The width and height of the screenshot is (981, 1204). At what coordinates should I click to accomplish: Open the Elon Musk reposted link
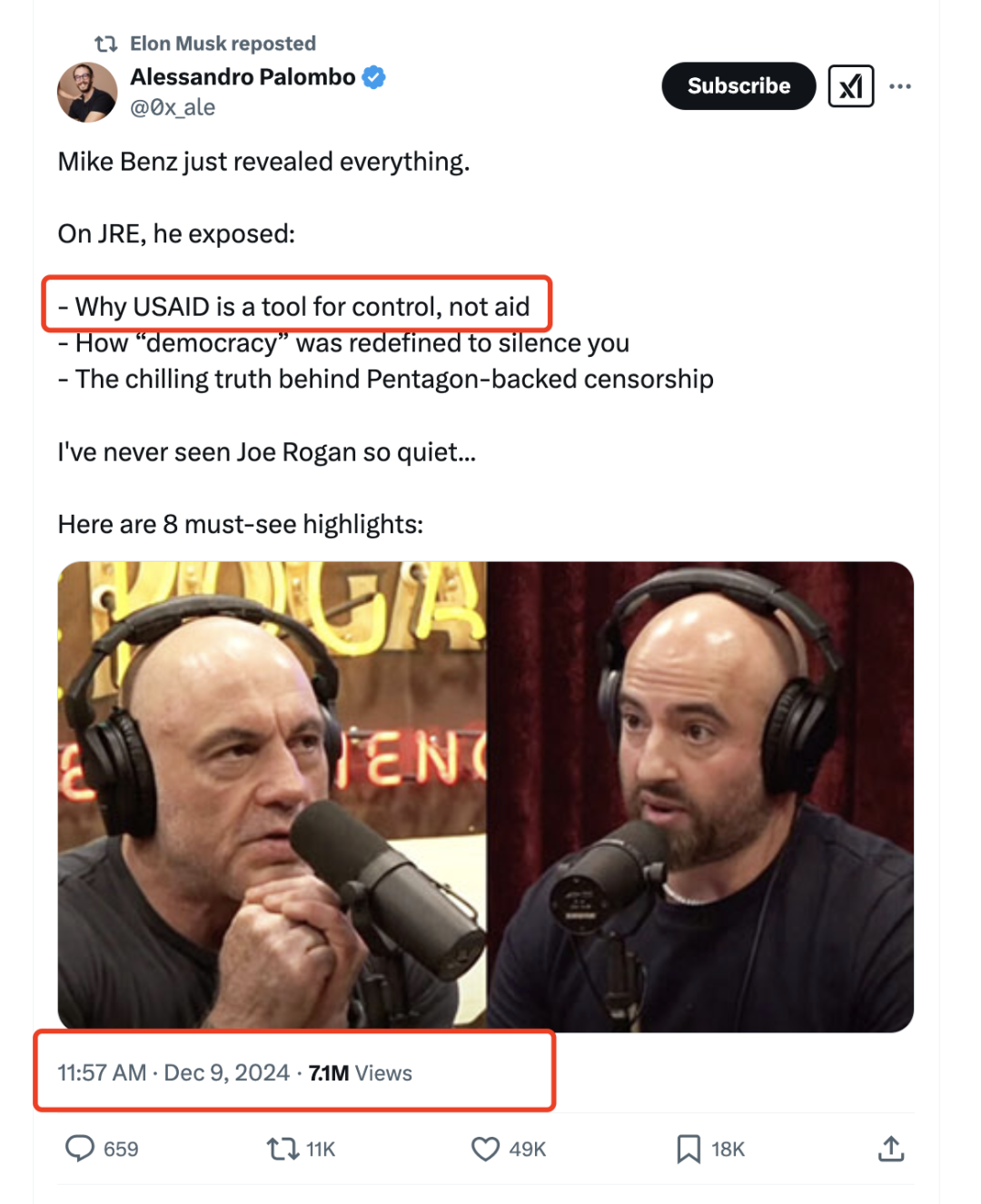click(x=223, y=44)
